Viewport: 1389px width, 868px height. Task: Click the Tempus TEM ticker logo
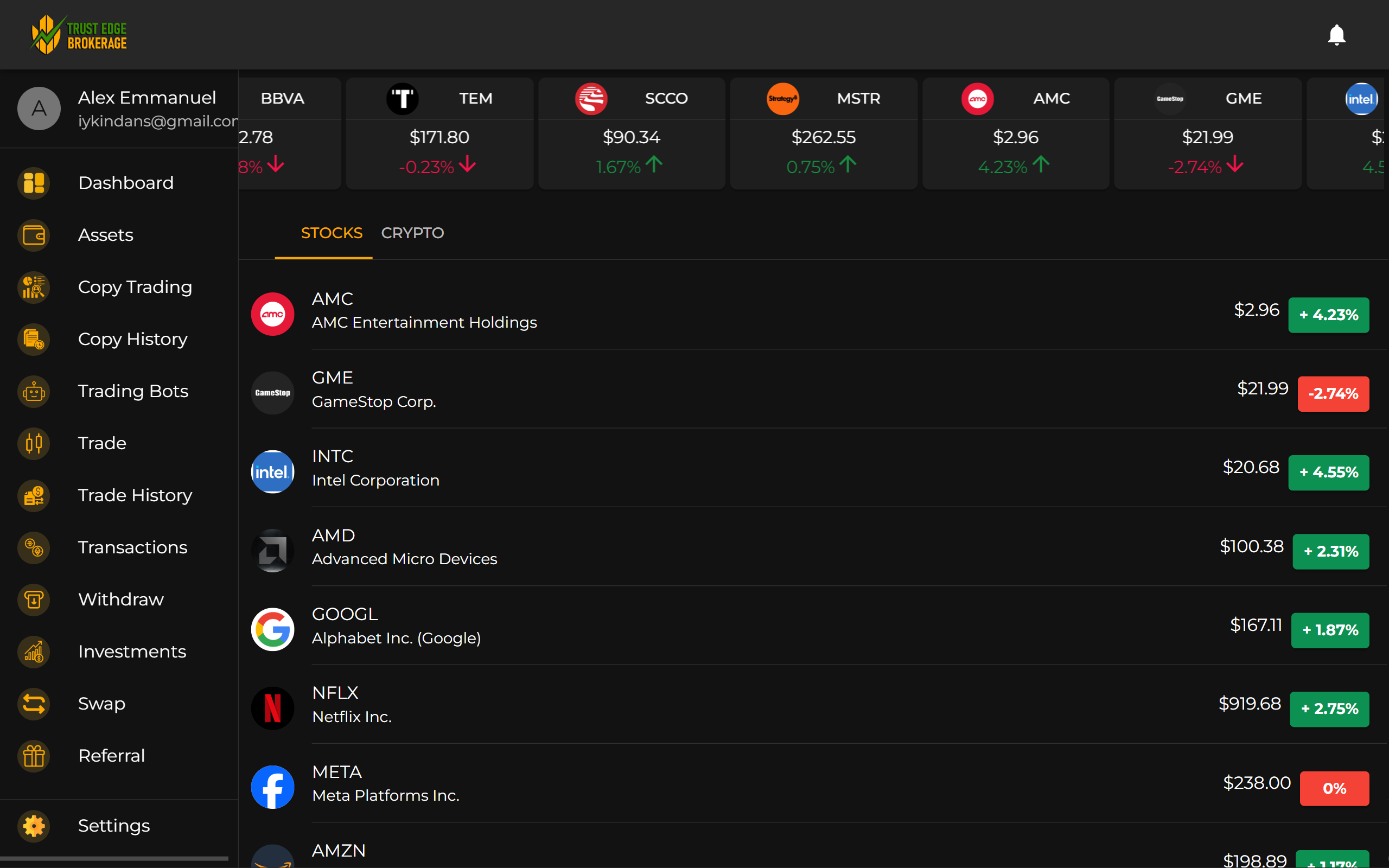(403, 99)
